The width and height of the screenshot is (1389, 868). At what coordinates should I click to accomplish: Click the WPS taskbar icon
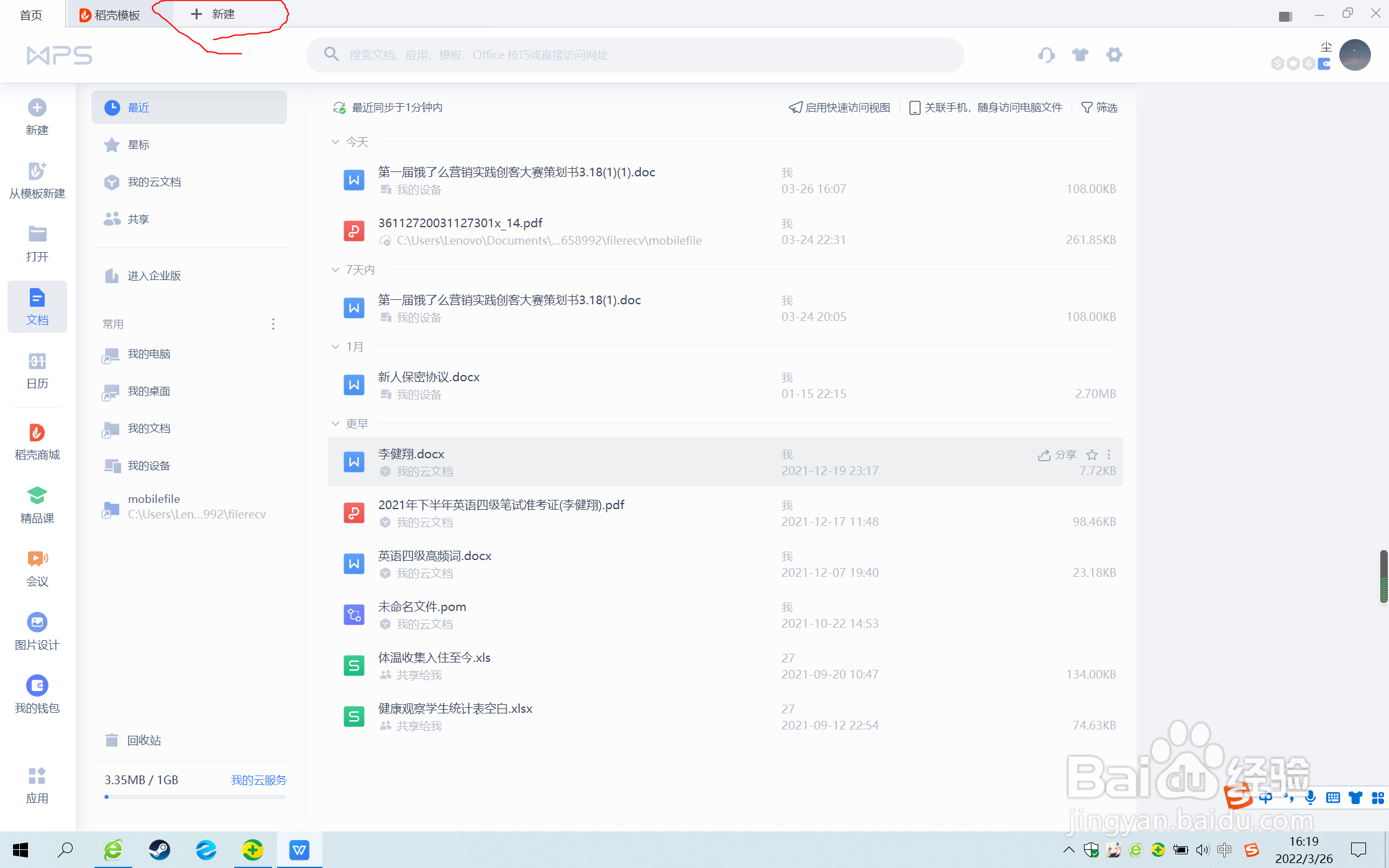[x=299, y=849]
